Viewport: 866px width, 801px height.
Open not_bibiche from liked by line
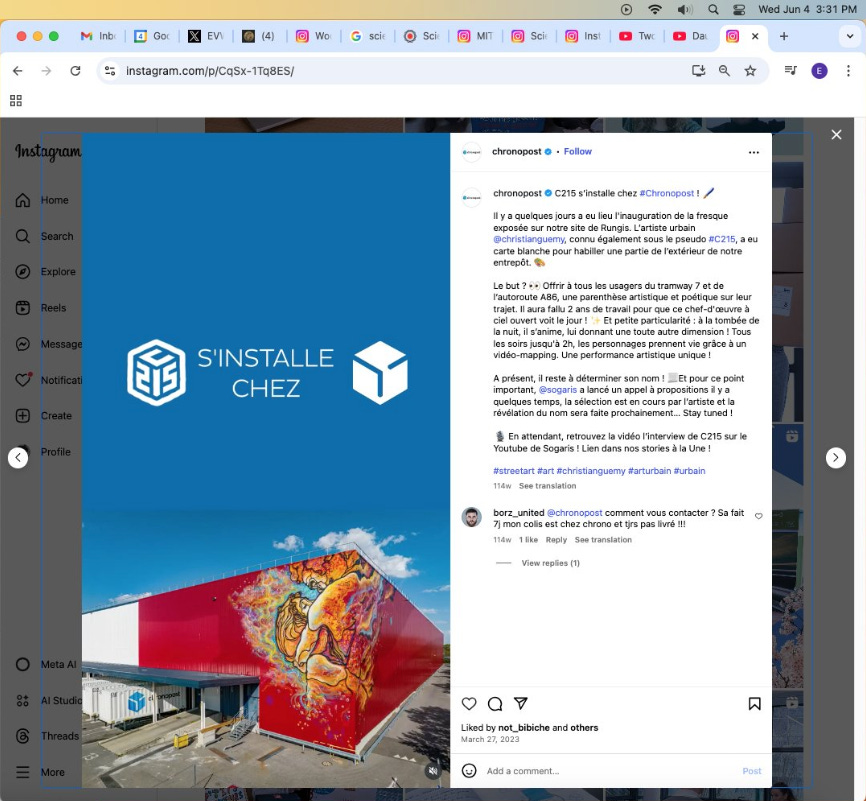tap(524, 728)
